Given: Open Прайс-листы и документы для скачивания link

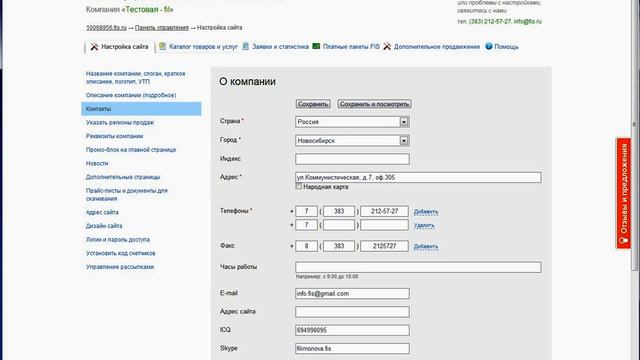Looking at the screenshot, I should [x=127, y=195].
